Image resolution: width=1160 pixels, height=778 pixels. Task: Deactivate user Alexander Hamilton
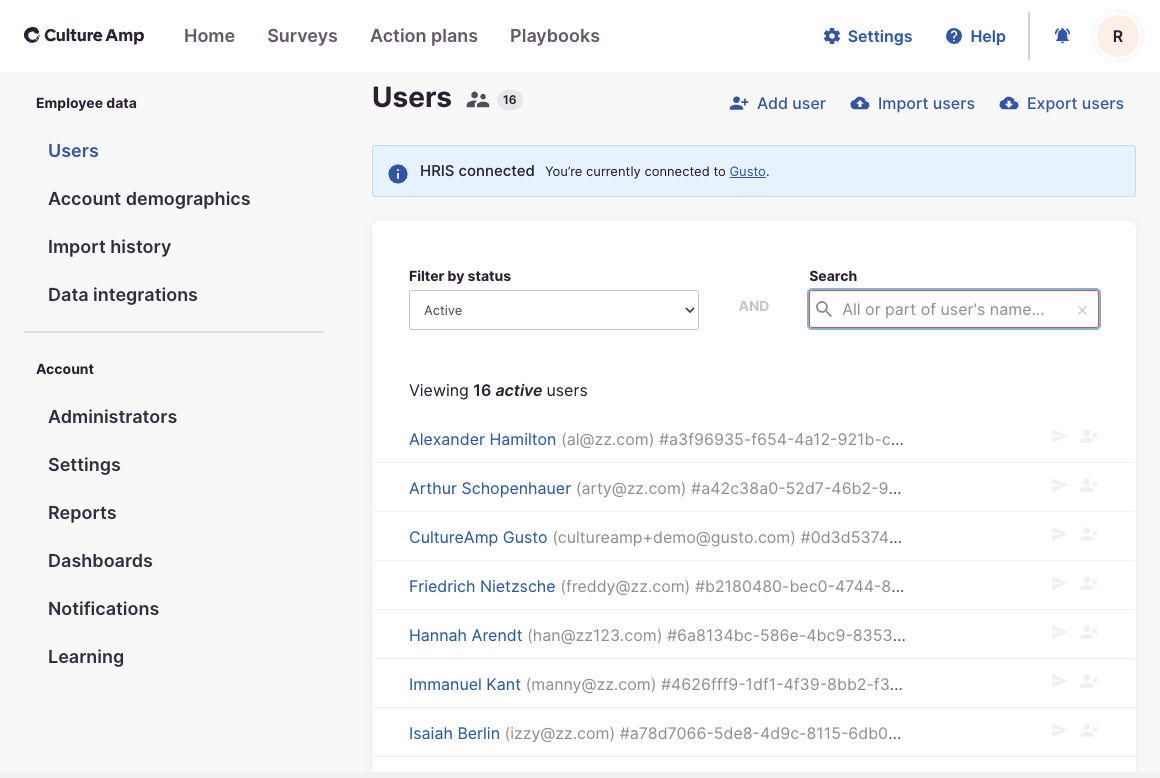click(x=1089, y=436)
